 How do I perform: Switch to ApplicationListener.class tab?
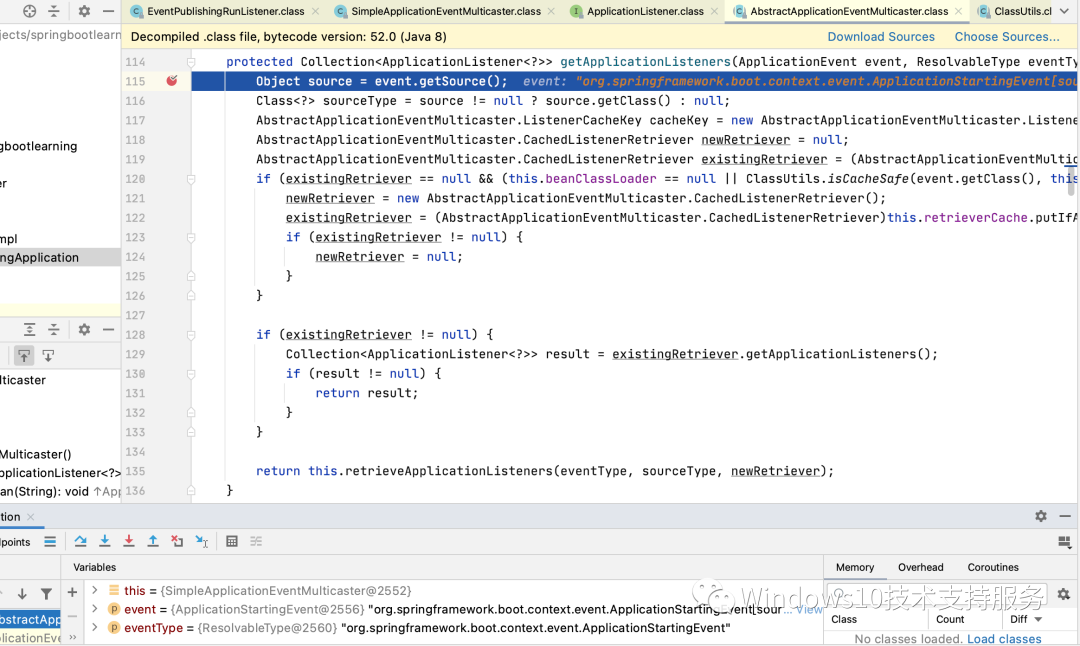pos(645,11)
